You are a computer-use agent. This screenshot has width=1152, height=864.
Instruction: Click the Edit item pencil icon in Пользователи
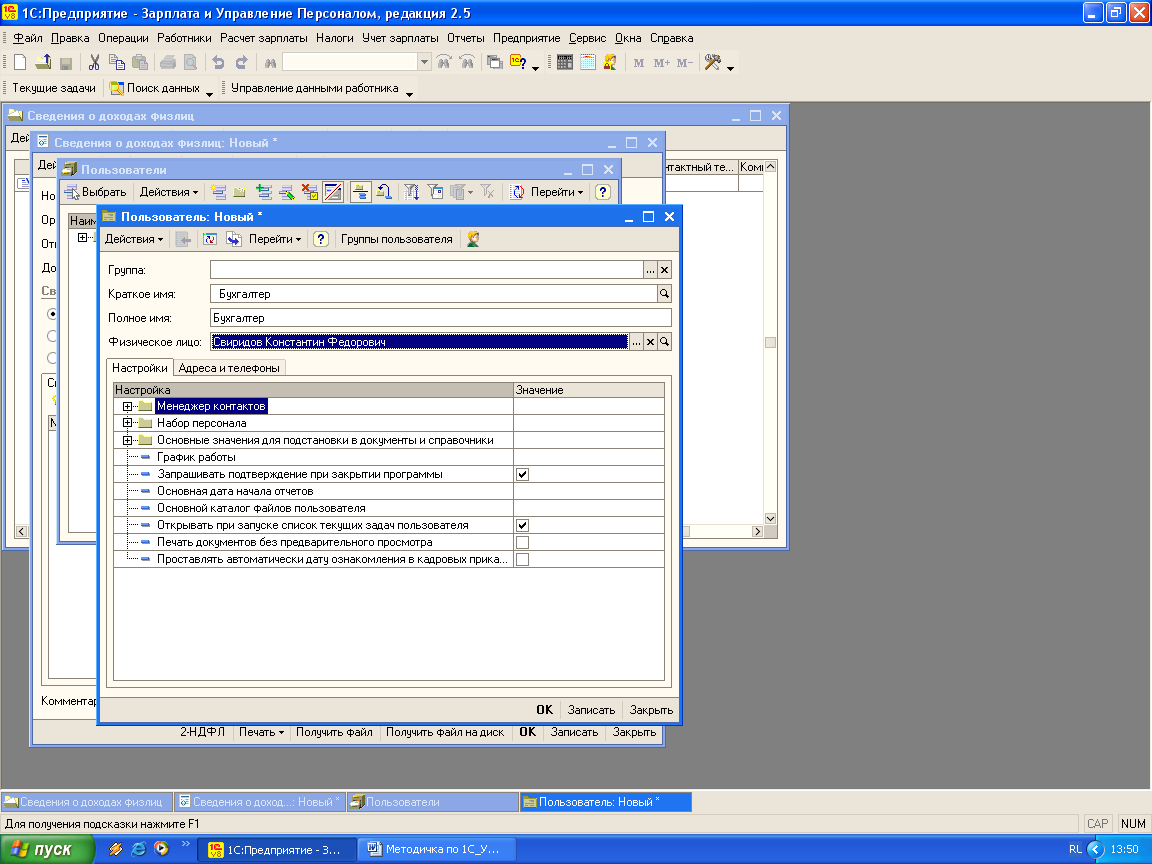(x=287, y=192)
